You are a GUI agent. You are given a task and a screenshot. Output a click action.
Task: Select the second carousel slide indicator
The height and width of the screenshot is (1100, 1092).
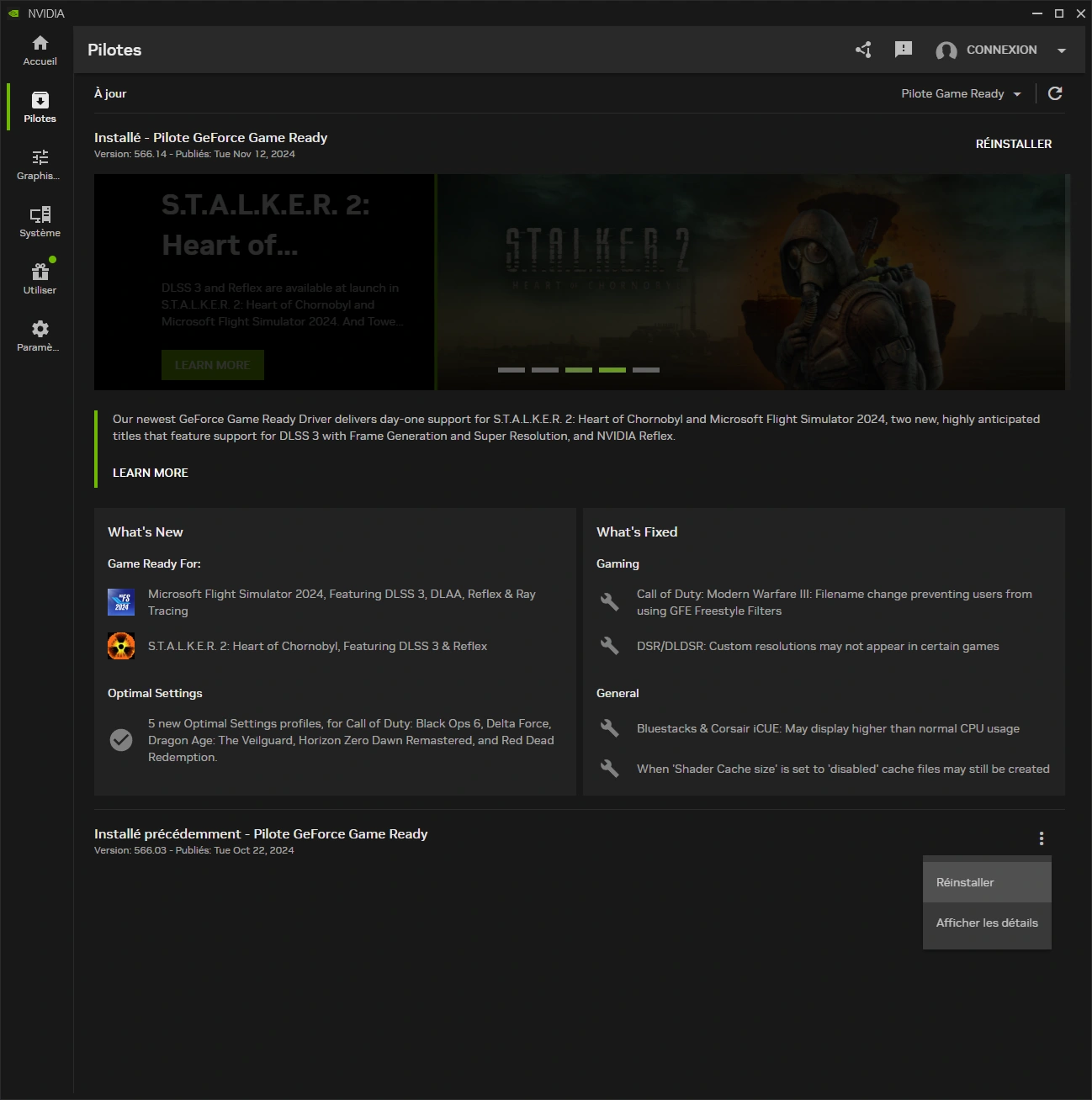[x=545, y=370]
